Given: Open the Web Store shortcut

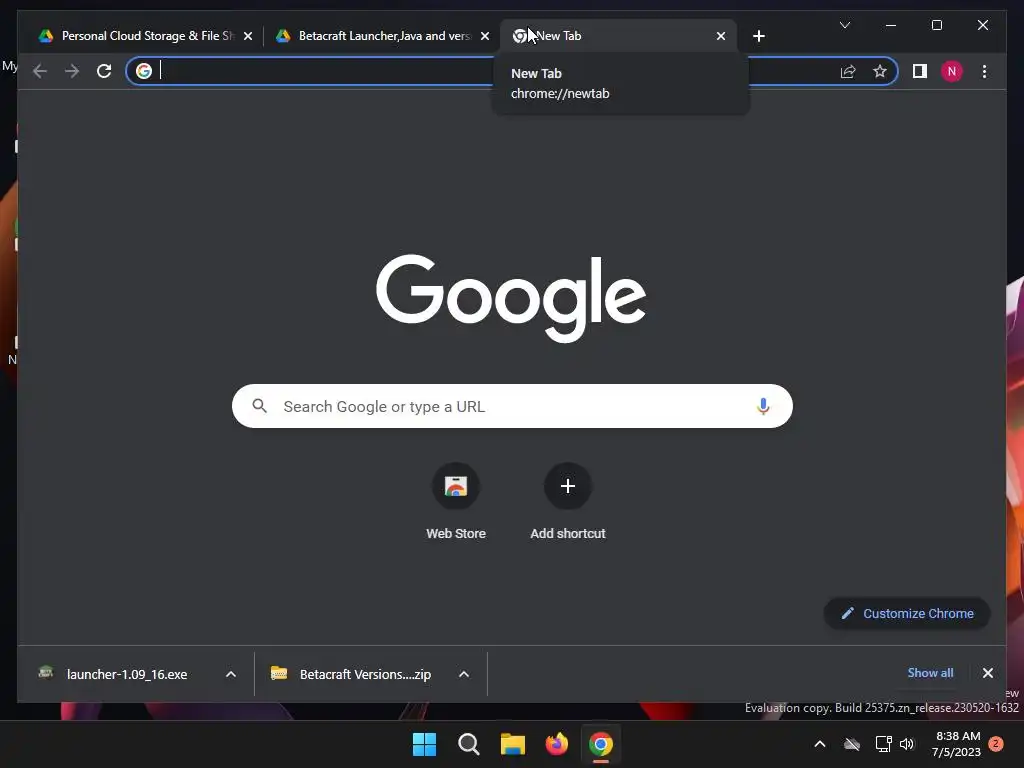Looking at the screenshot, I should click(x=456, y=502).
